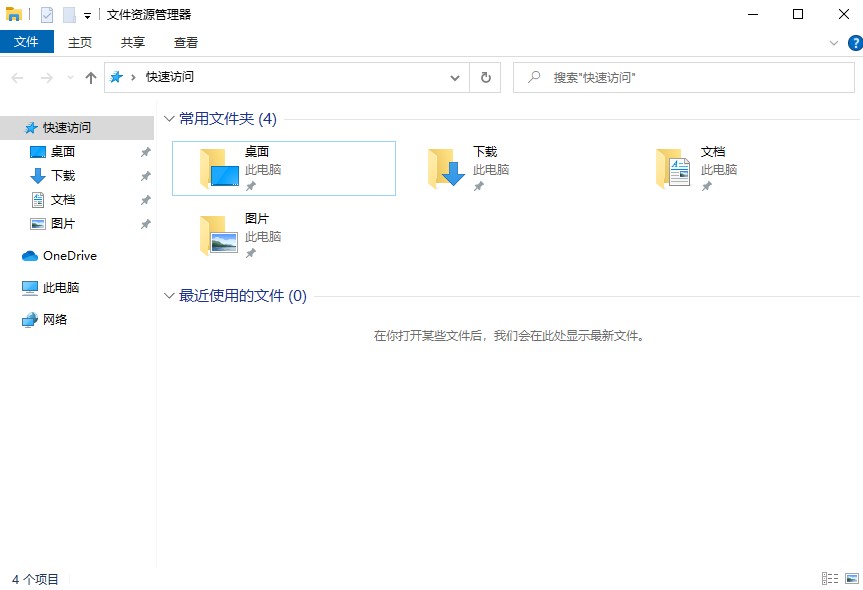Refresh the current folder view
This screenshot has height=590, width=863.
[x=486, y=77]
